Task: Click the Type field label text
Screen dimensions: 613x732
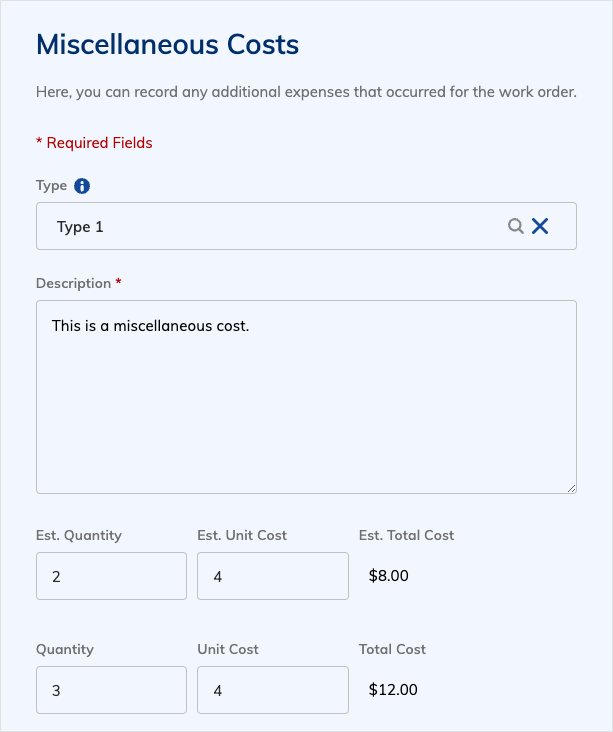Action: pos(51,186)
